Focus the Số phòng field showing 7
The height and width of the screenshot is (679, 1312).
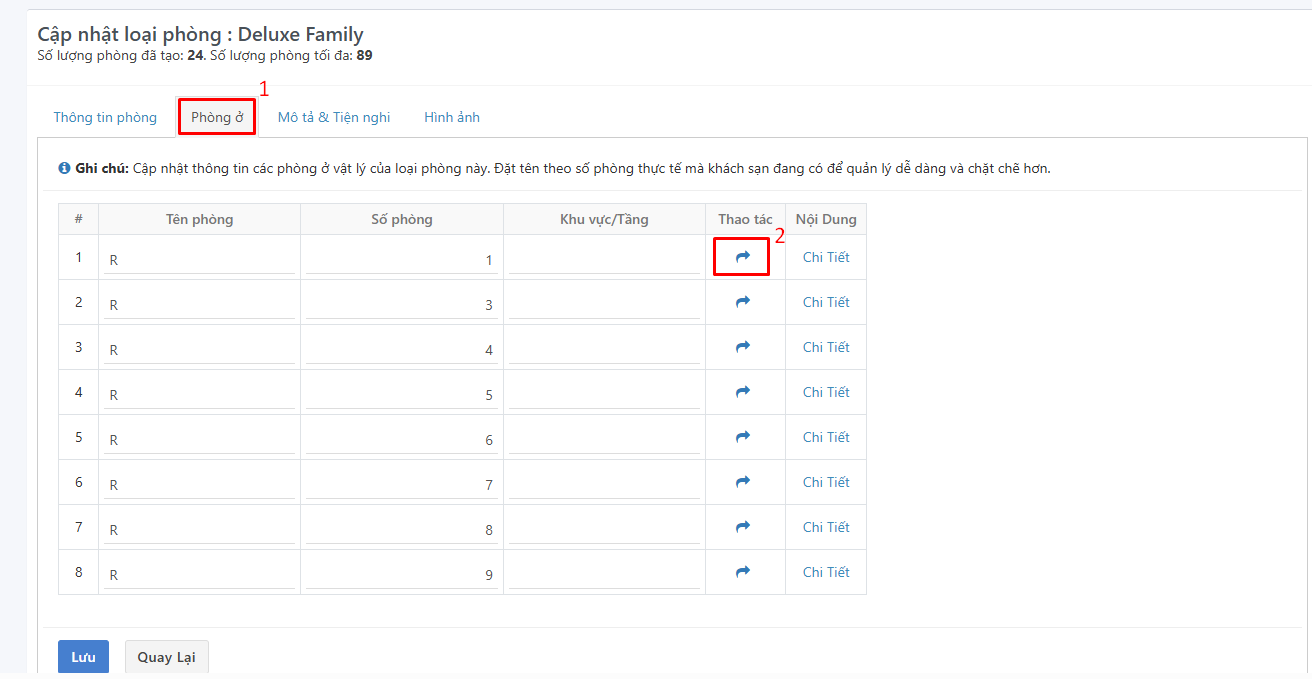(x=402, y=484)
